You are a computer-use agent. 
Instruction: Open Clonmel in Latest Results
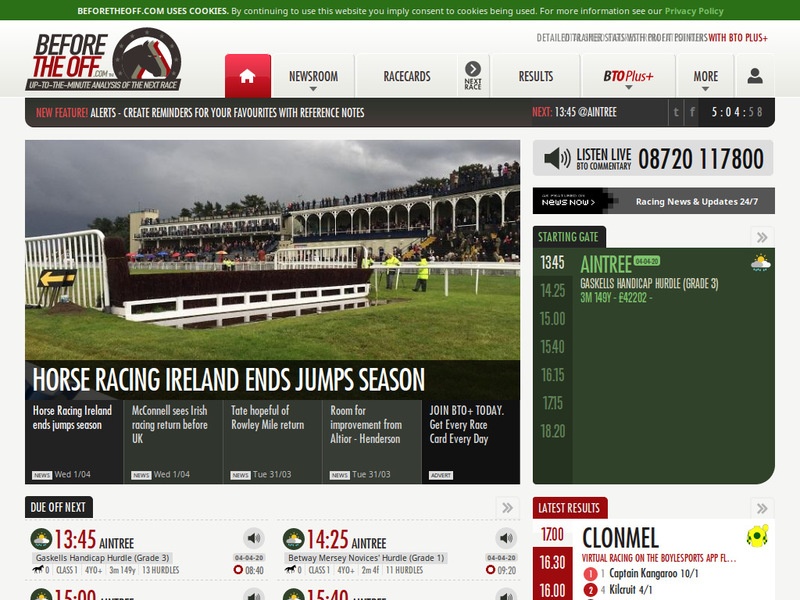[620, 538]
